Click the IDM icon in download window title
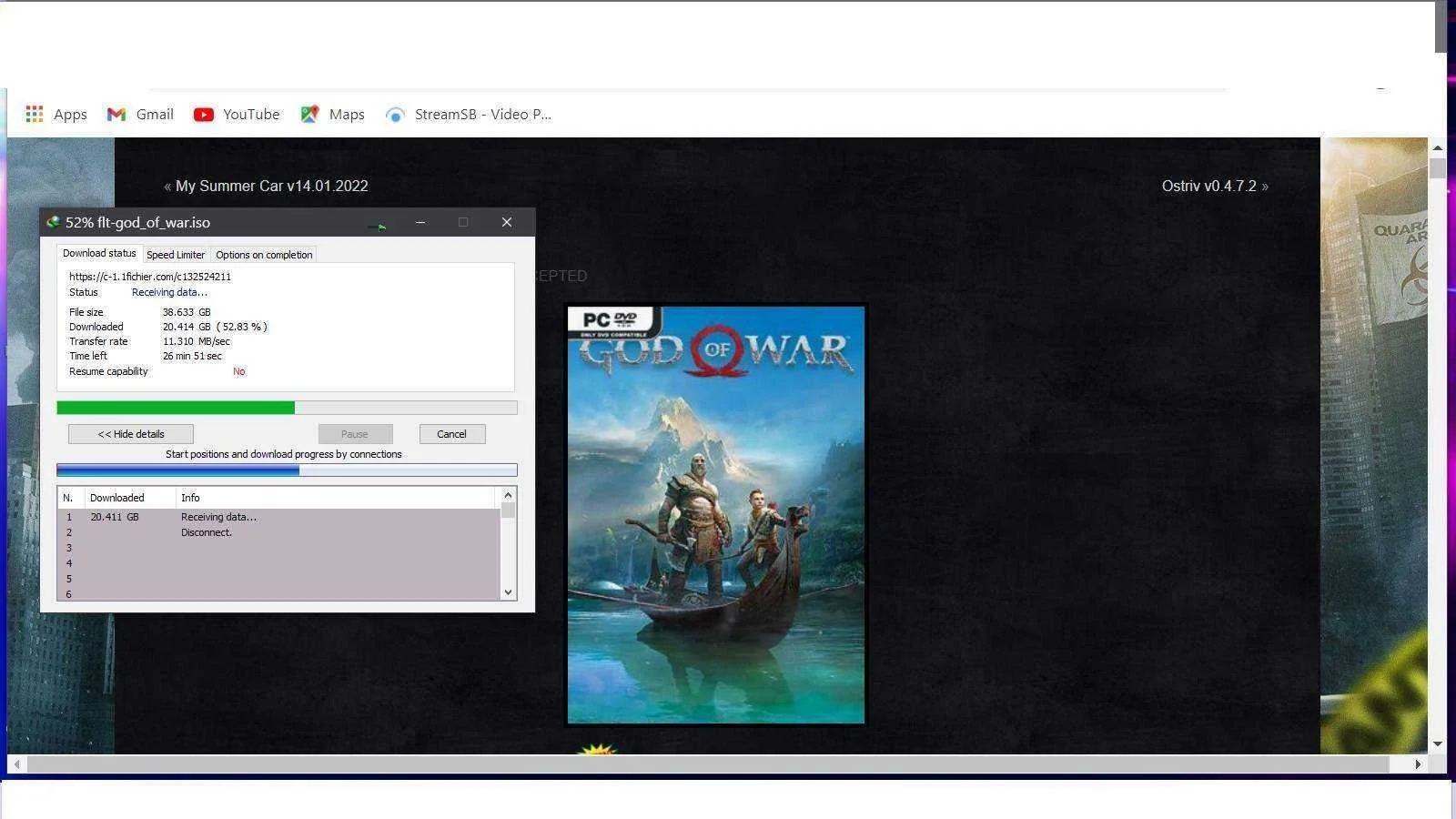This screenshot has width=1456, height=819. tap(53, 222)
